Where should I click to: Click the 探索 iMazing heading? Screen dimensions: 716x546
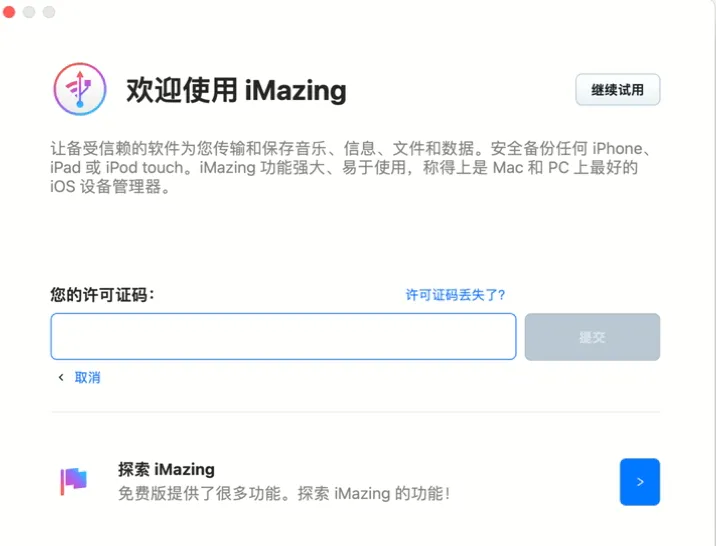(166, 469)
